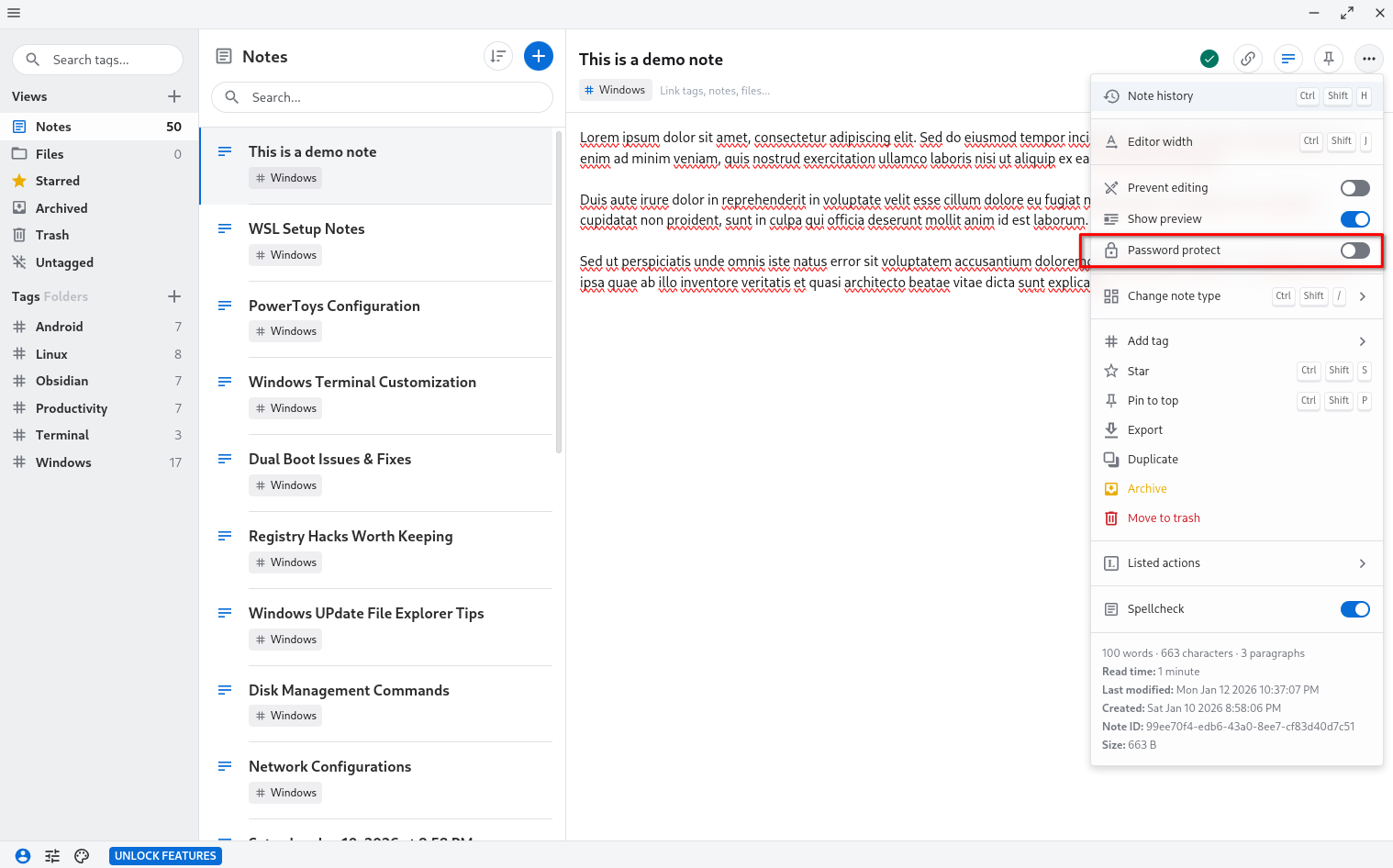
Task: Click the green sync status checkmark
Action: (1209, 59)
